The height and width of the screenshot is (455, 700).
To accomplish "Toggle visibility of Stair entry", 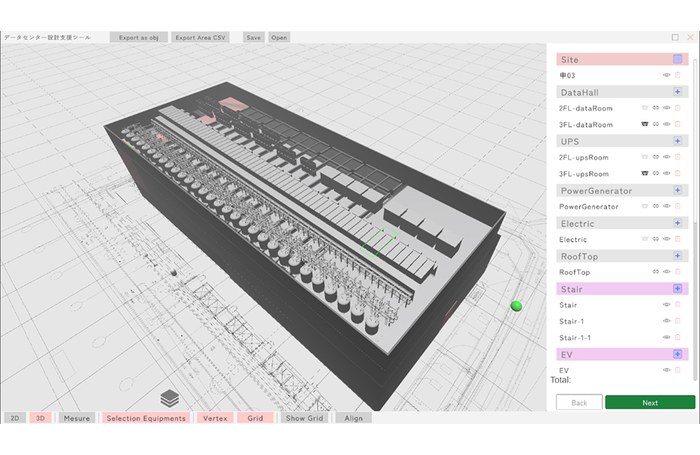I will pyautogui.click(x=667, y=305).
